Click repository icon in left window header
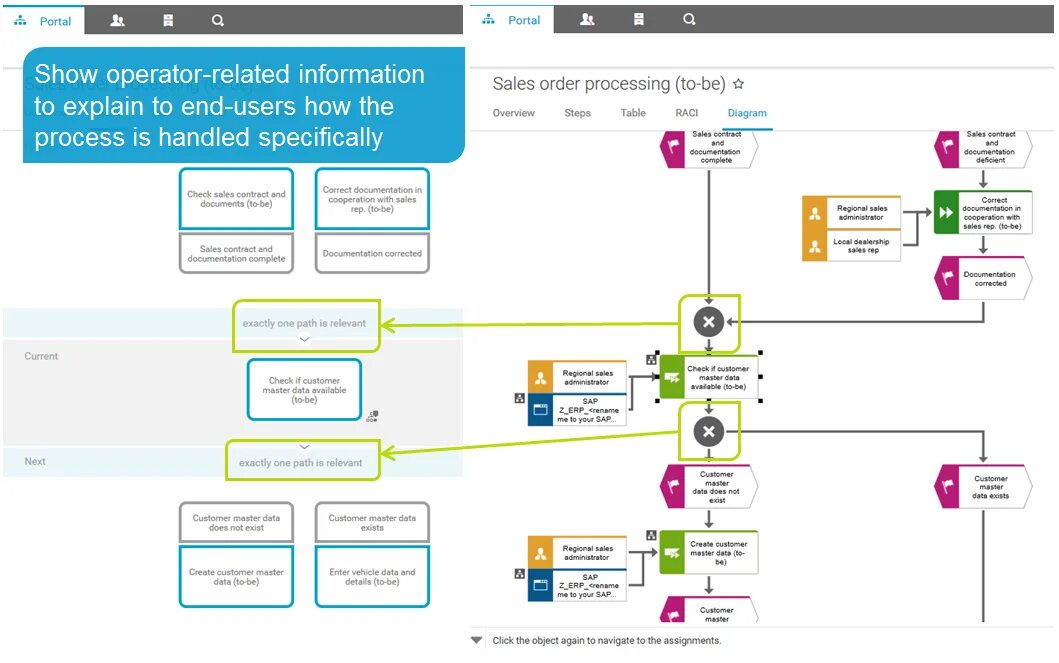 pos(168,21)
